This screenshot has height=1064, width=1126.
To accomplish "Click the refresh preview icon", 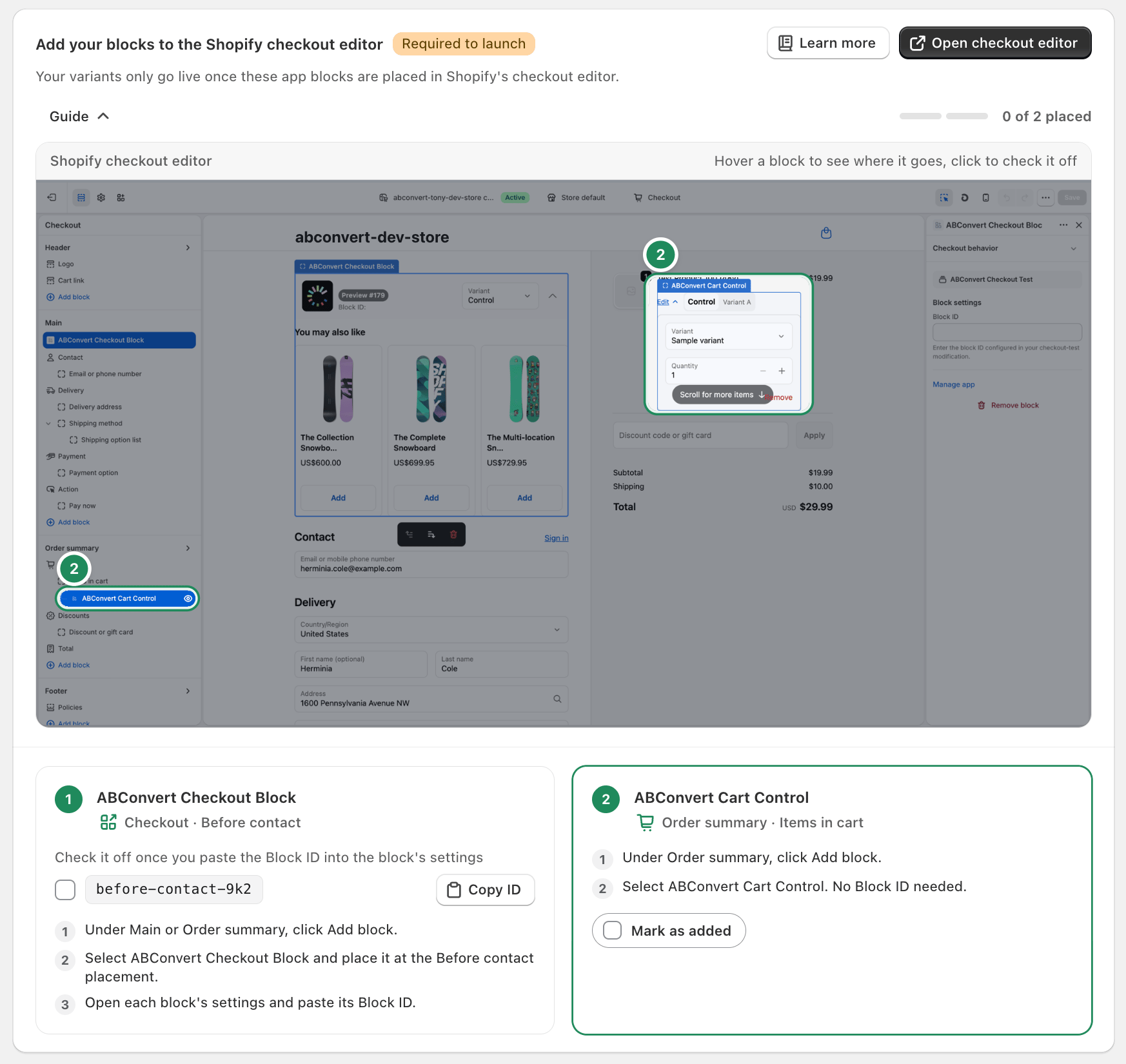I will 965,198.
